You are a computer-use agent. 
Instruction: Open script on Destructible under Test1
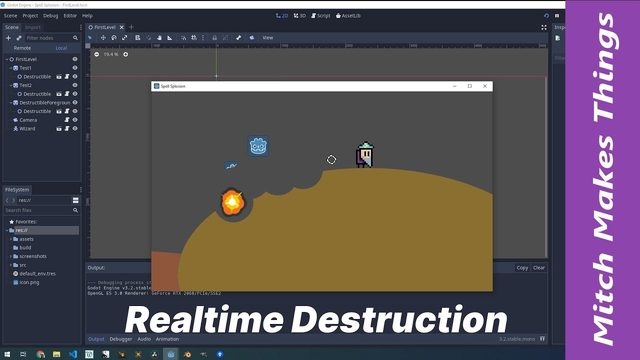67,77
